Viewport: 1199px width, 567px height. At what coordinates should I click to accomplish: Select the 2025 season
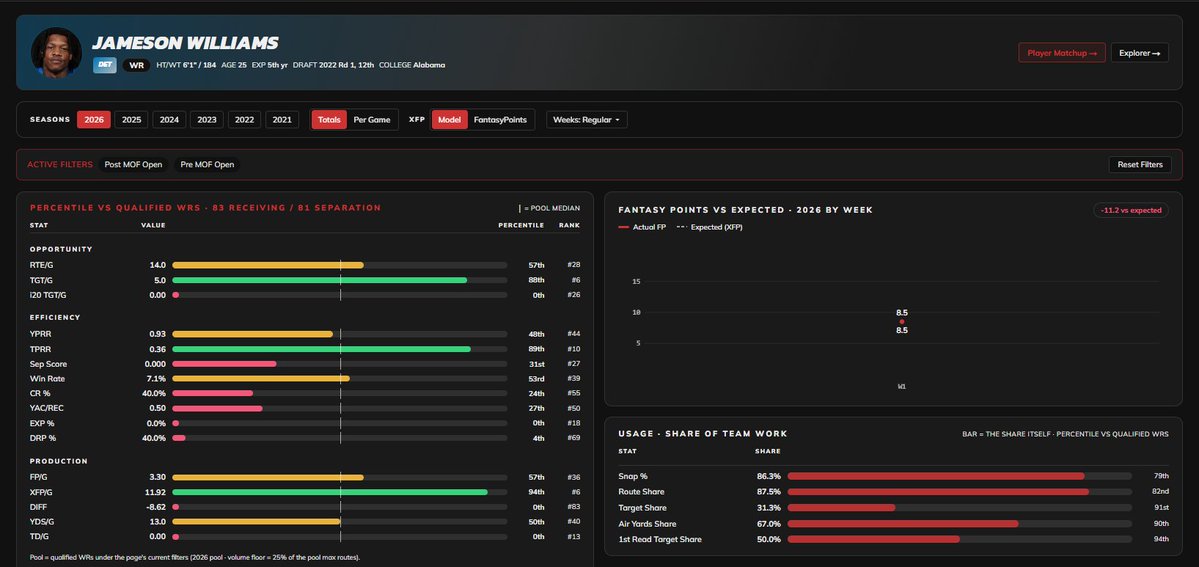[x=132, y=120]
